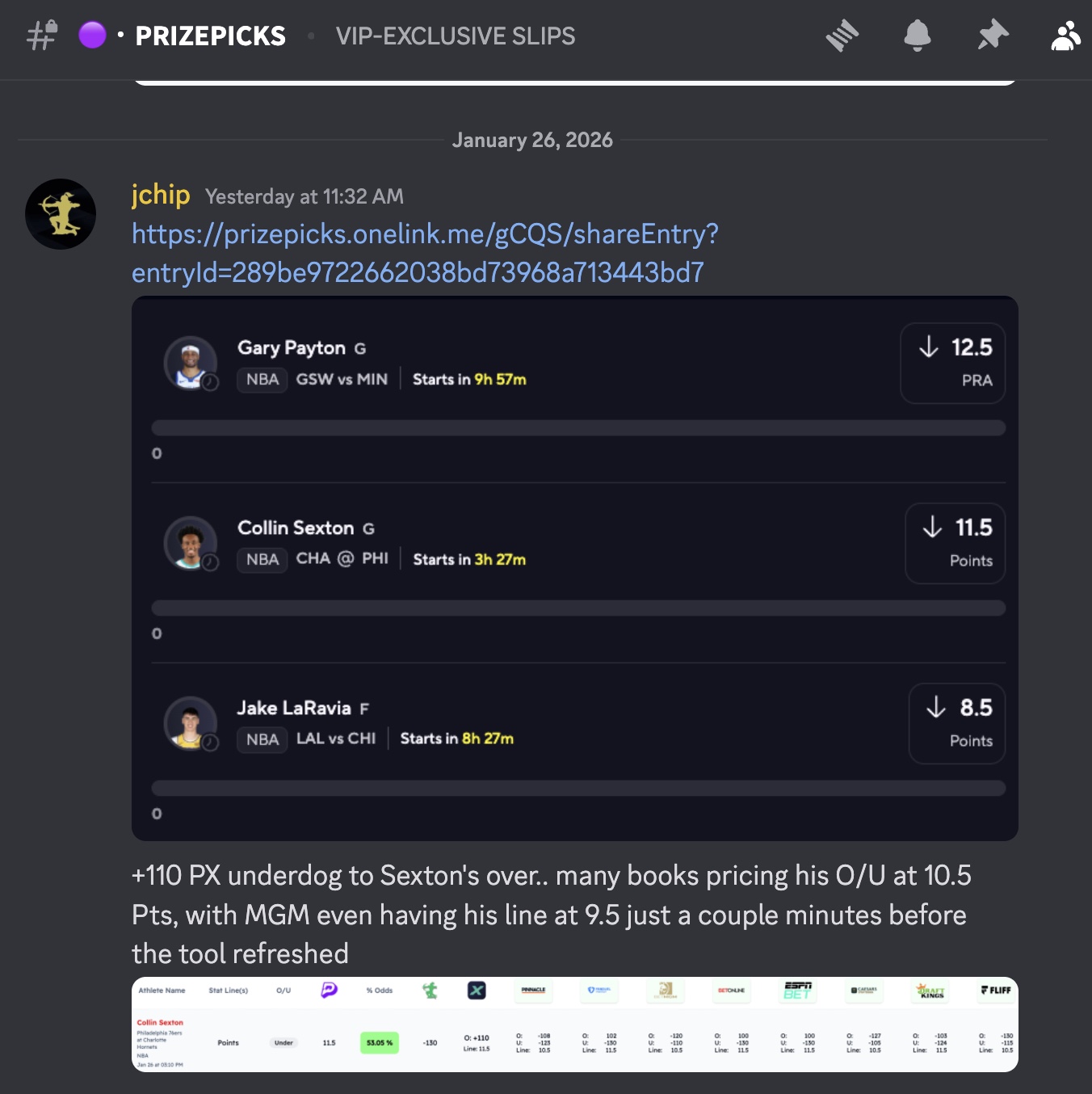The height and width of the screenshot is (1094, 1092).
Task: Click the jchip username
Action: coord(161,195)
